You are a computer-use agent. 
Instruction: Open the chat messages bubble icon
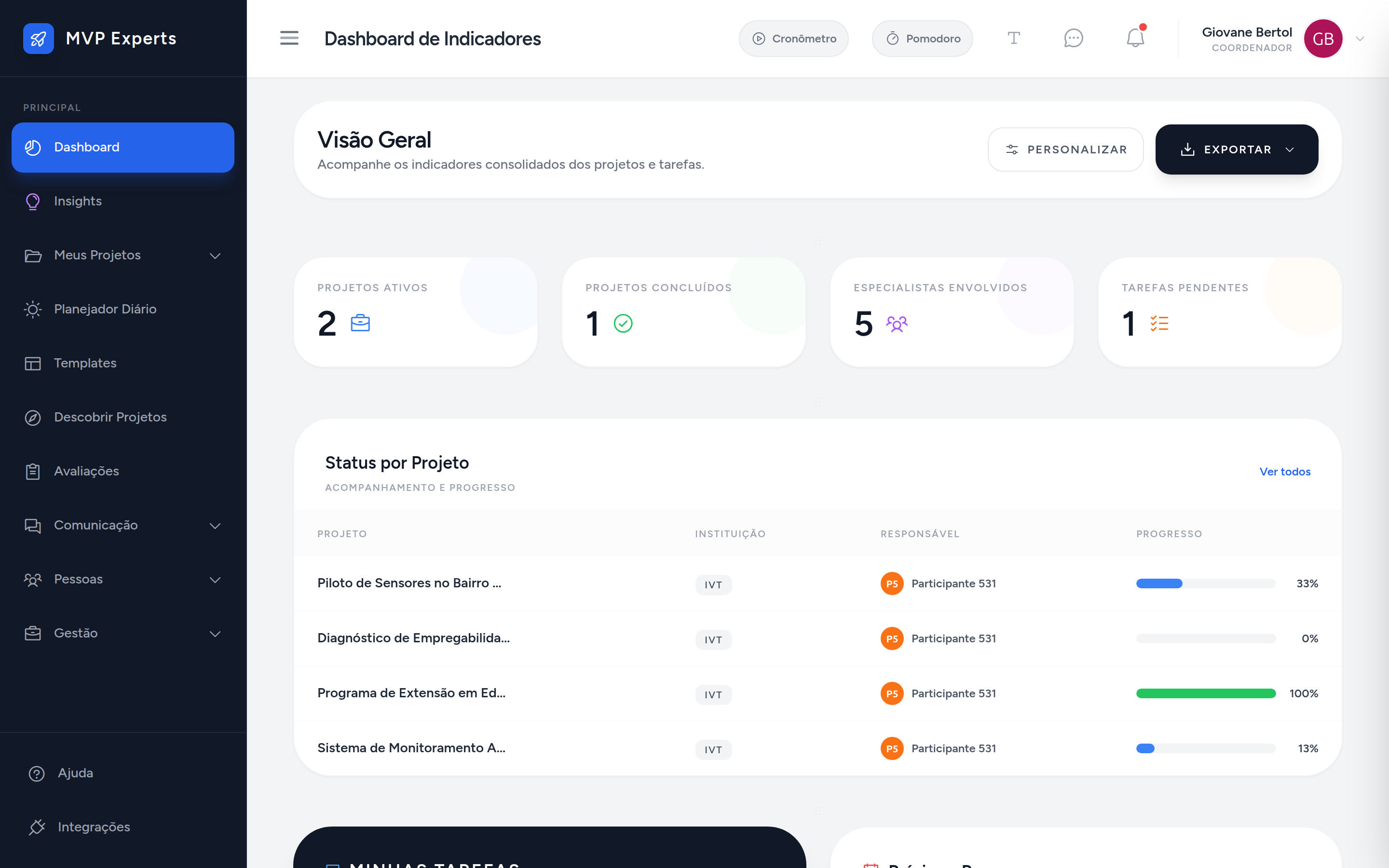(x=1073, y=39)
